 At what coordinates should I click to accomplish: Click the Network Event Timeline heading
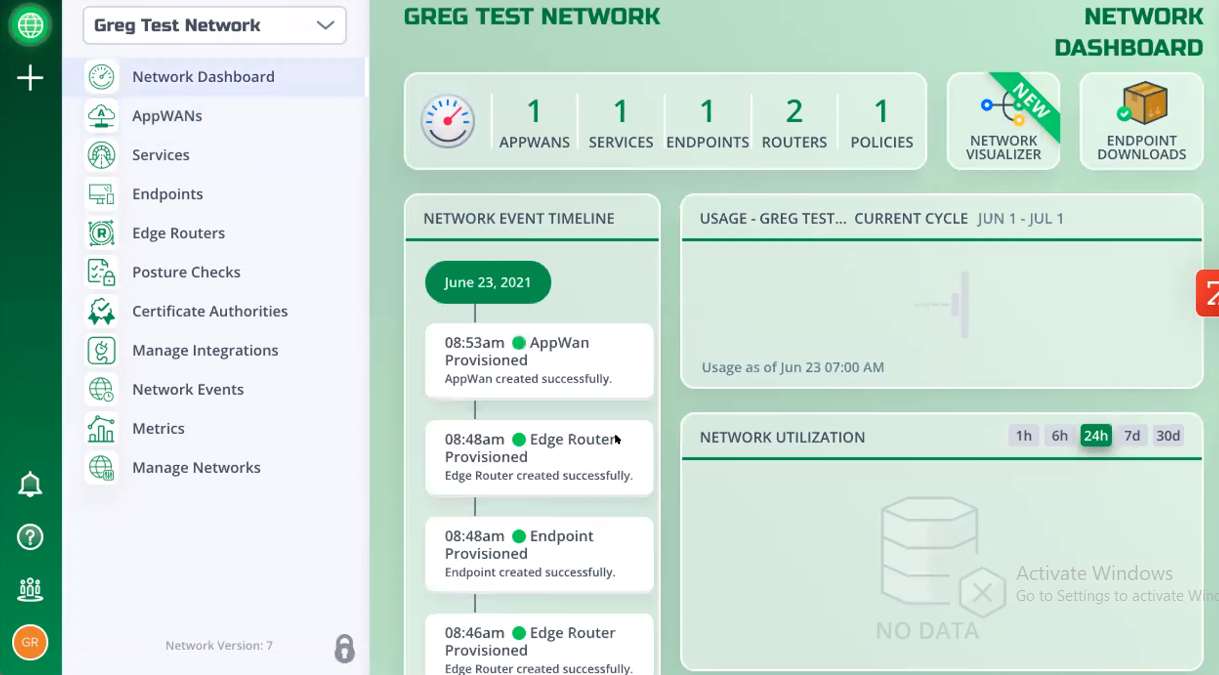point(519,218)
